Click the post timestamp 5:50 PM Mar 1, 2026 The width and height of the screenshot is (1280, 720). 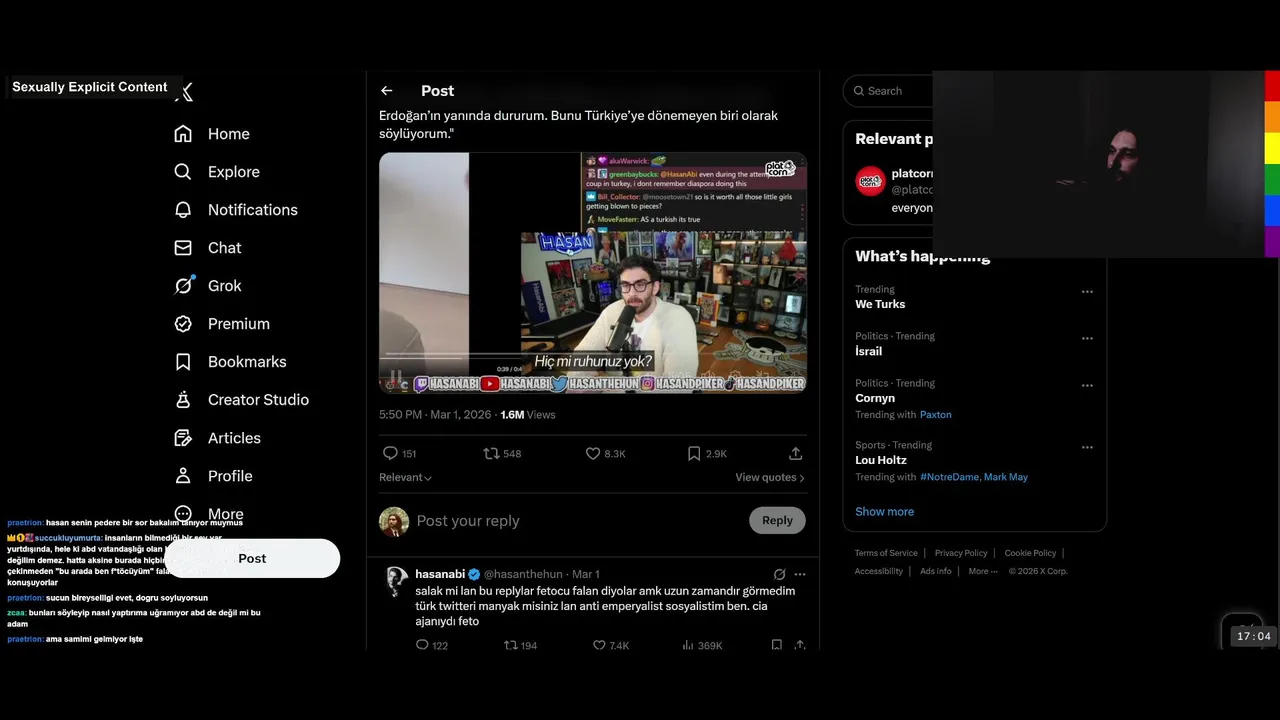[435, 414]
